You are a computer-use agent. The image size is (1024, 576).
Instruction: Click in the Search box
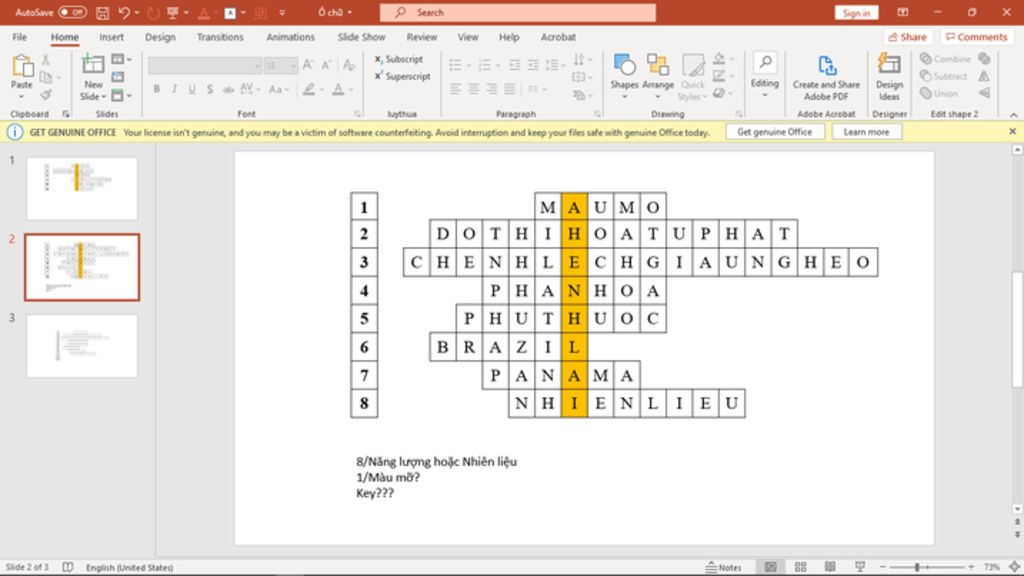[518, 12]
